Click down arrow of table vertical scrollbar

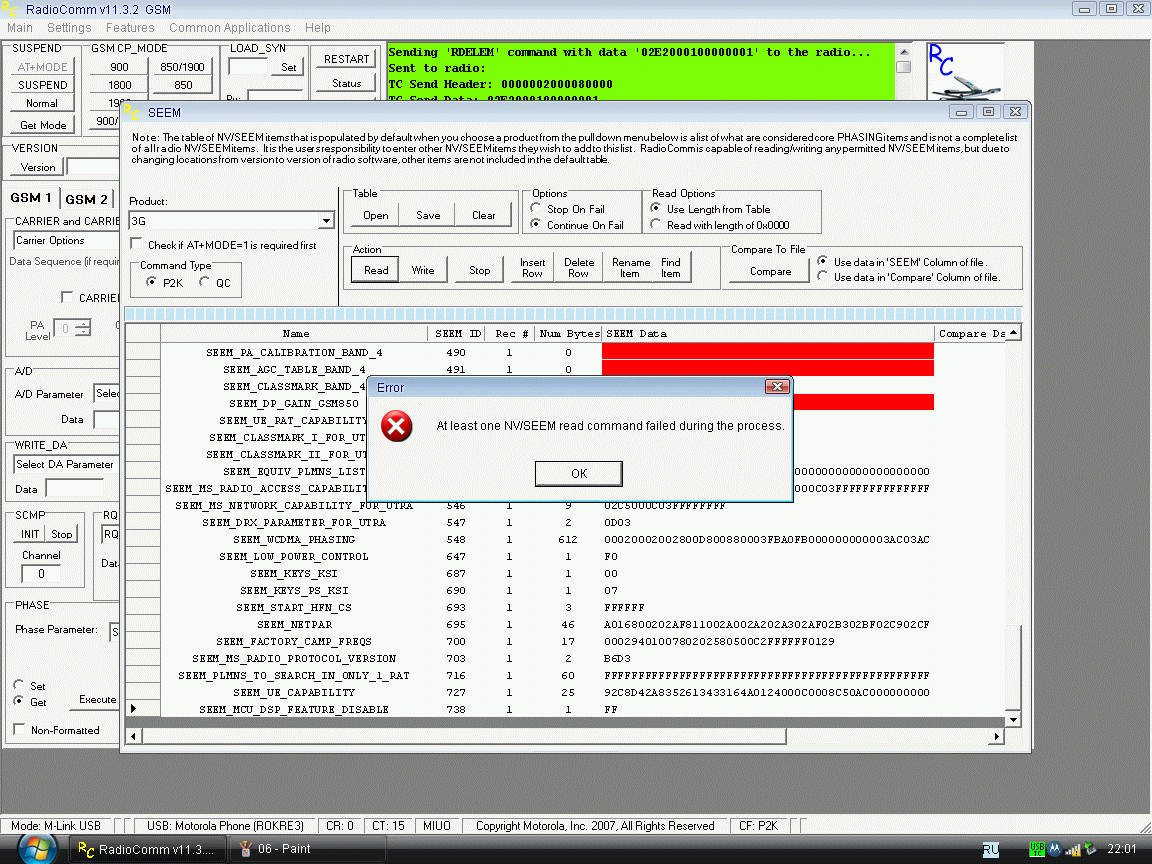click(1013, 720)
